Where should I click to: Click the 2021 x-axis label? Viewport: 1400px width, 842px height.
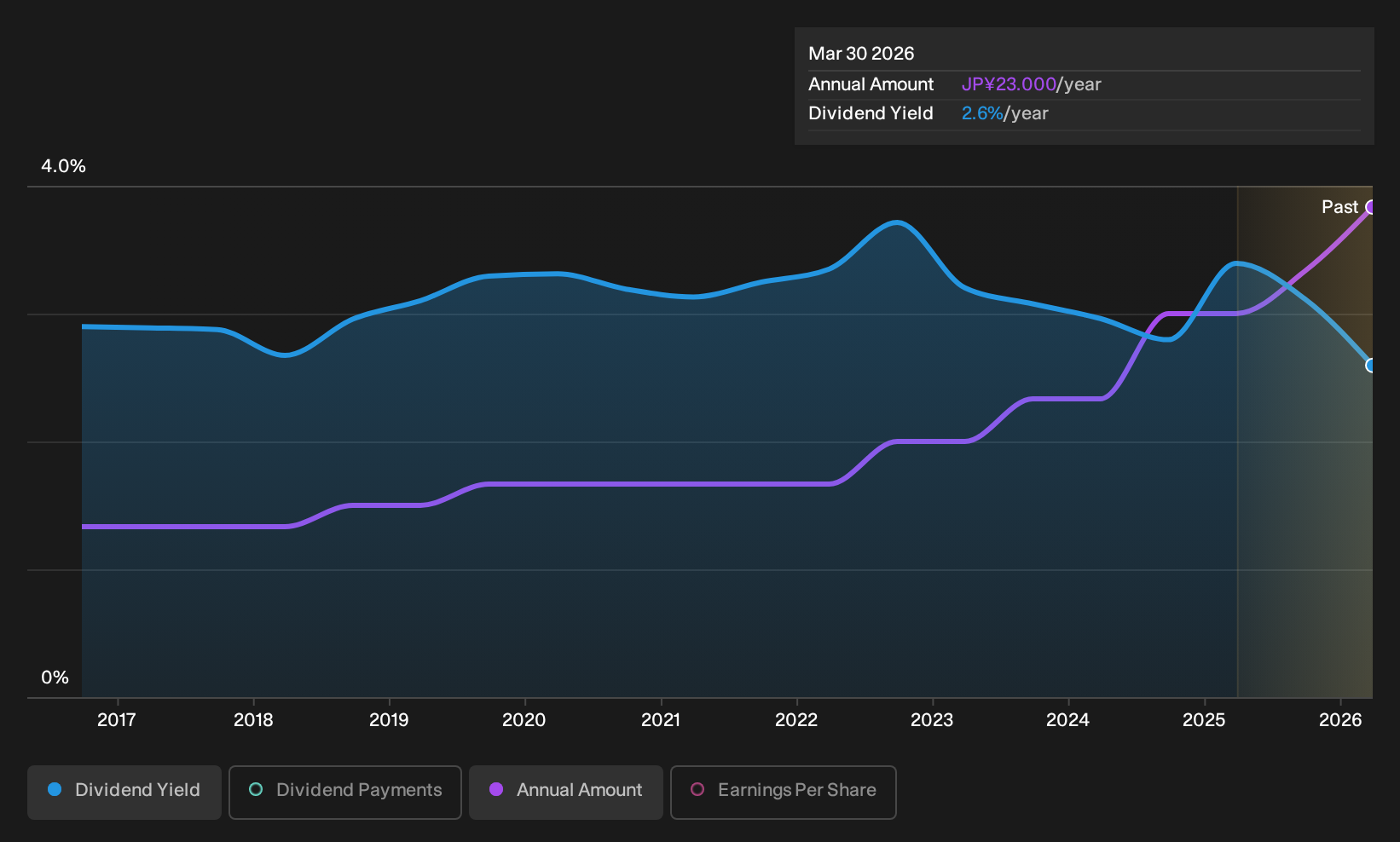pyautogui.click(x=661, y=720)
